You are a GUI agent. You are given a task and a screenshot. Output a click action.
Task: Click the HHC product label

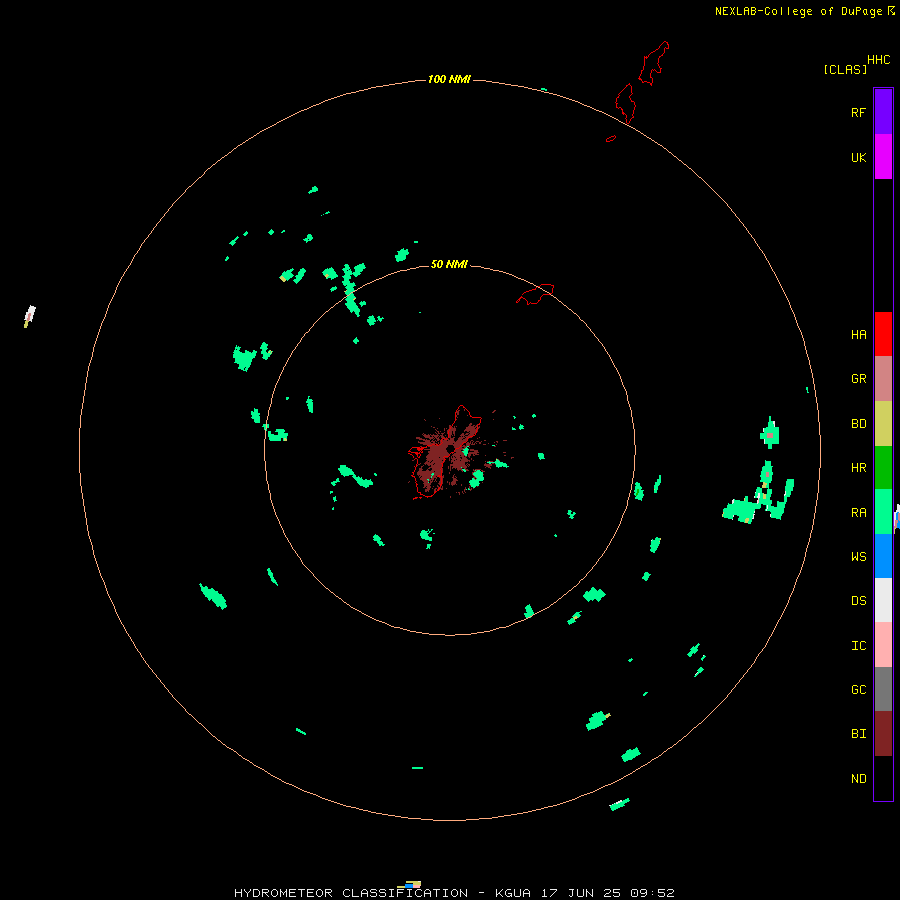click(879, 60)
